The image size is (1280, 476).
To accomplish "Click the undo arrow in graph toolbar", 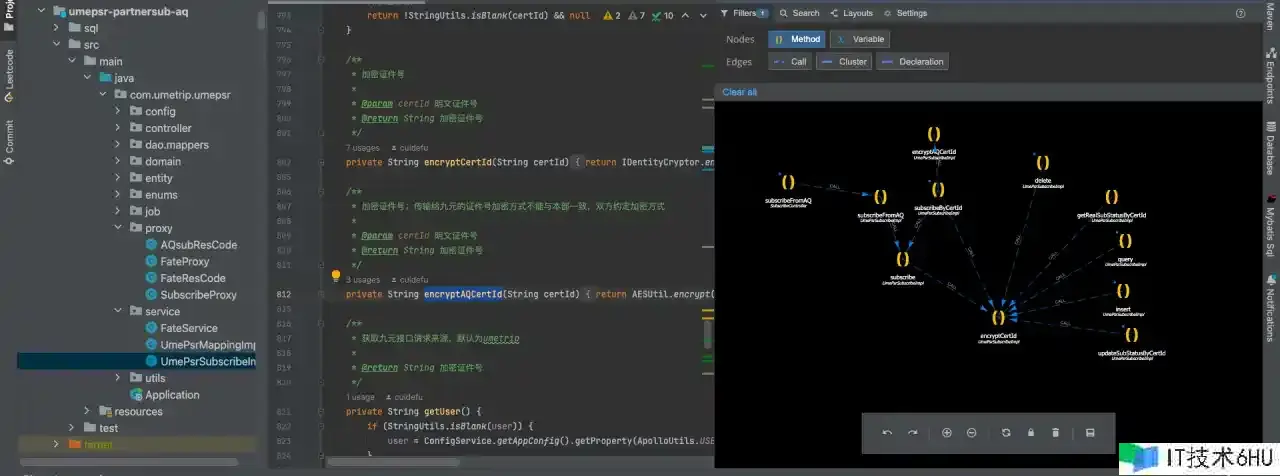I will click(x=887, y=433).
